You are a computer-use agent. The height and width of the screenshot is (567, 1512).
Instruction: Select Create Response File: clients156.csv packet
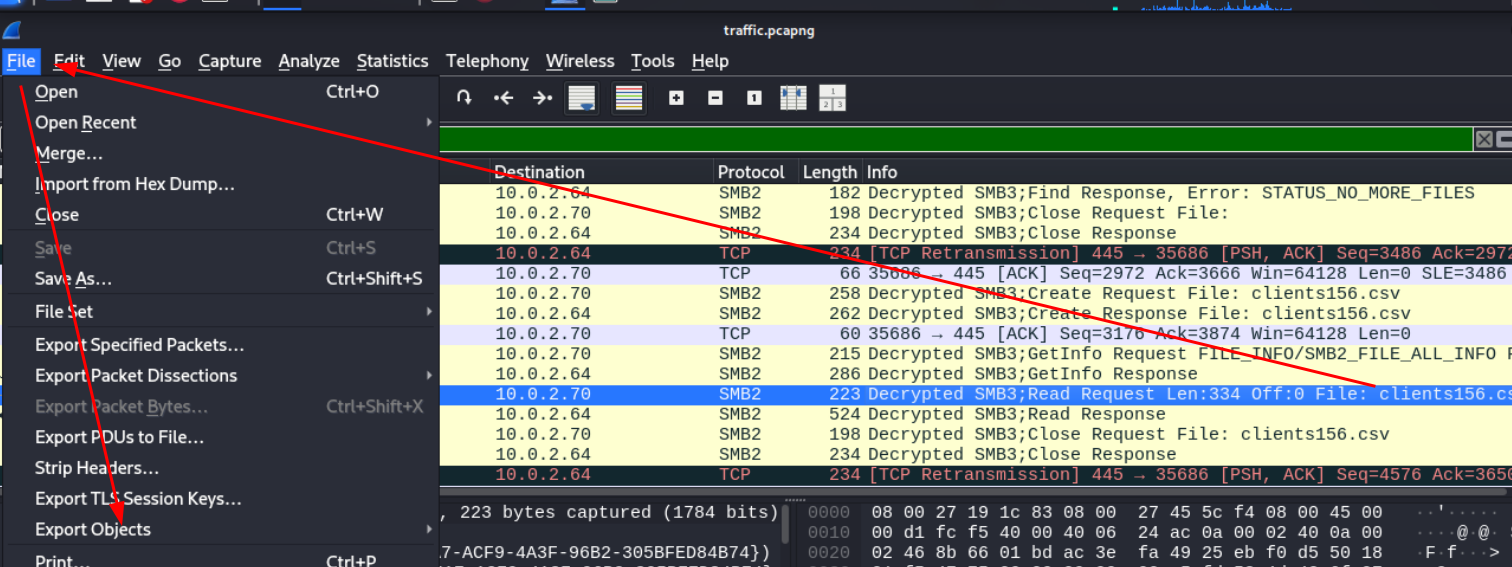point(975,313)
